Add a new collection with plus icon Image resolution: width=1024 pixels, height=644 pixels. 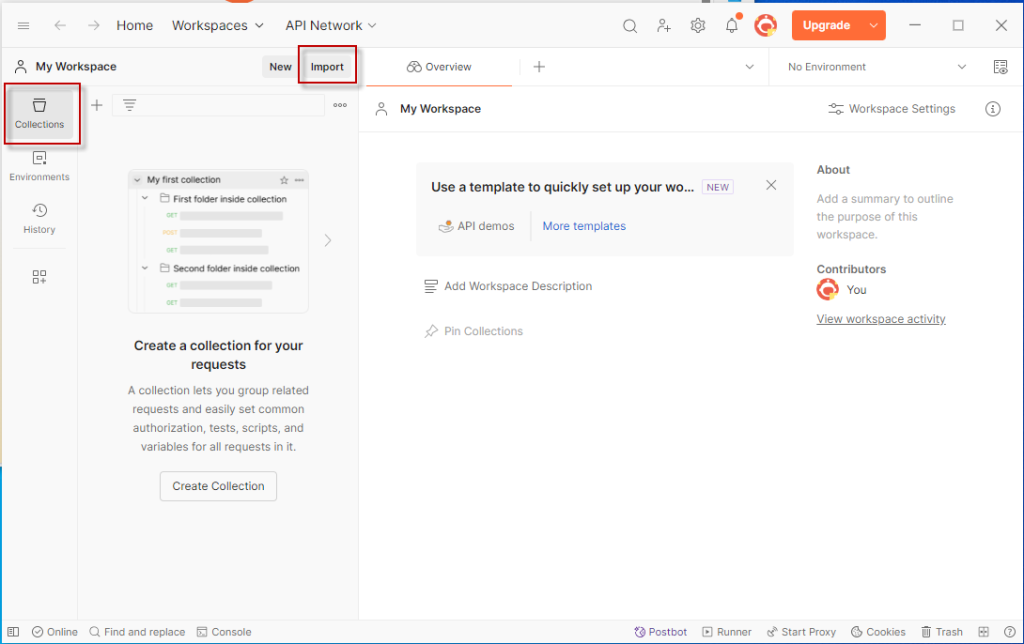coord(97,105)
